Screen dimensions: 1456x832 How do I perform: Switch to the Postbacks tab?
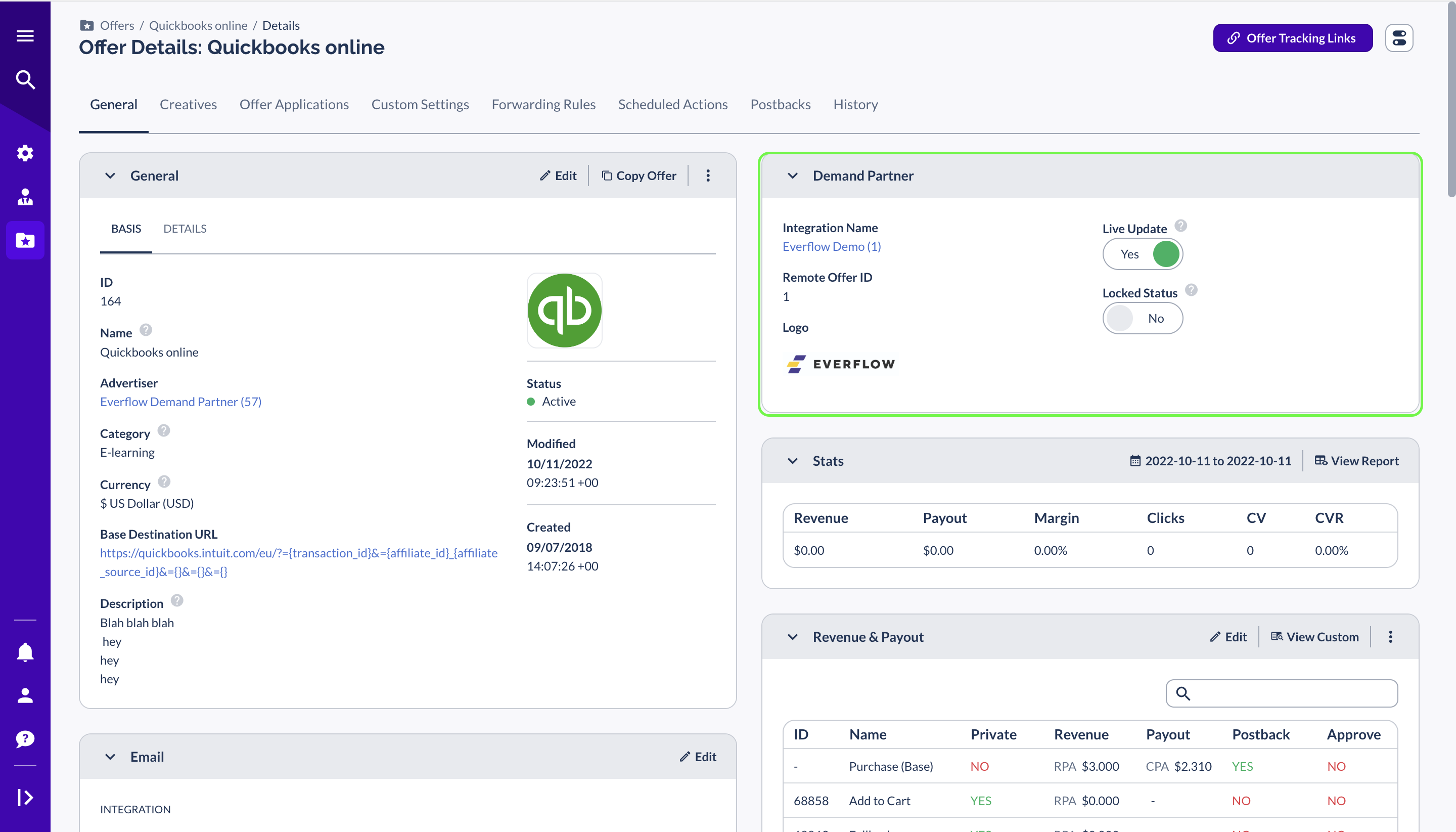coord(781,105)
